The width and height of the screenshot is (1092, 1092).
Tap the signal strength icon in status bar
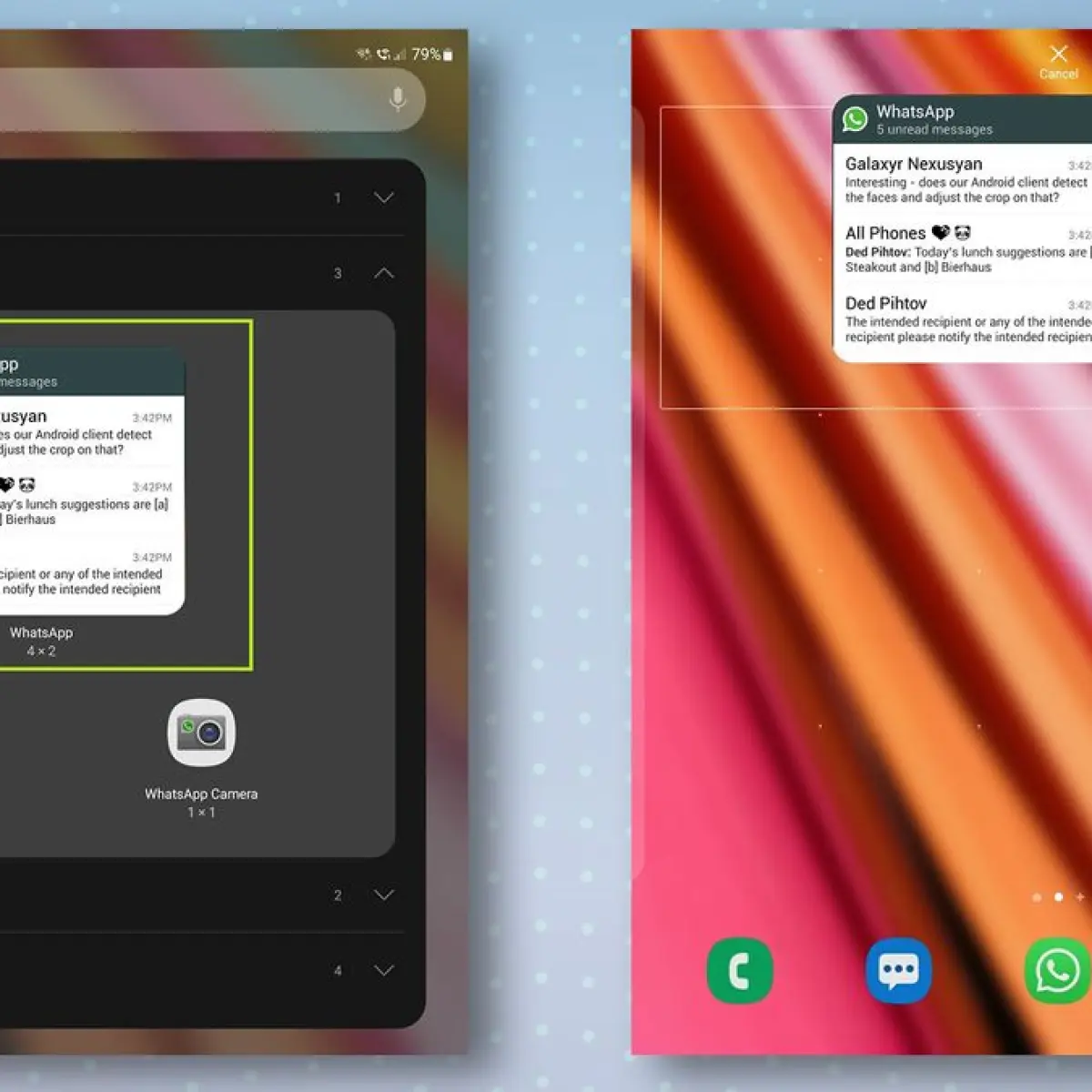[x=399, y=55]
